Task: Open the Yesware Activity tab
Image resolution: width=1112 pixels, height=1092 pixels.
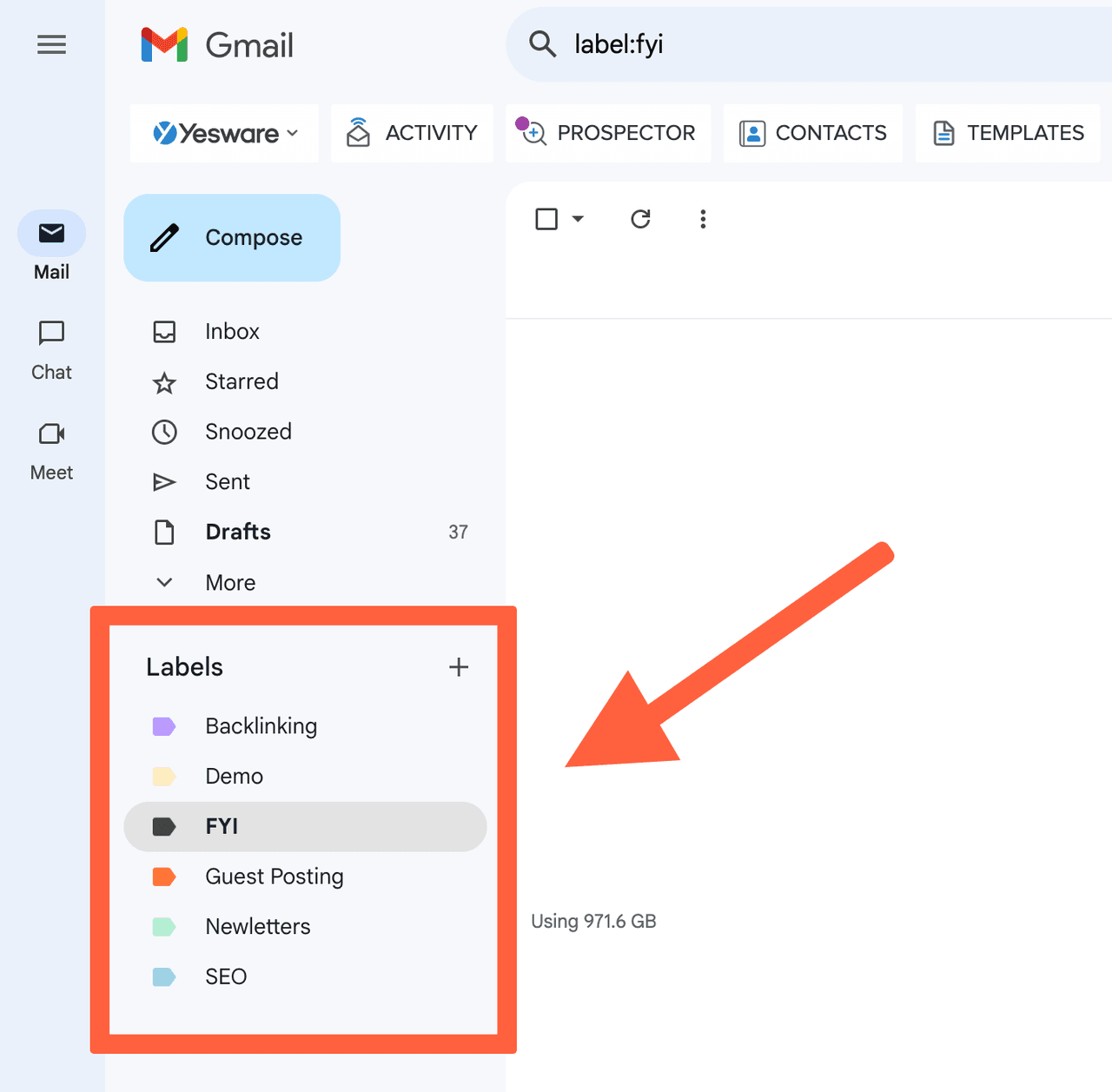Action: point(412,133)
